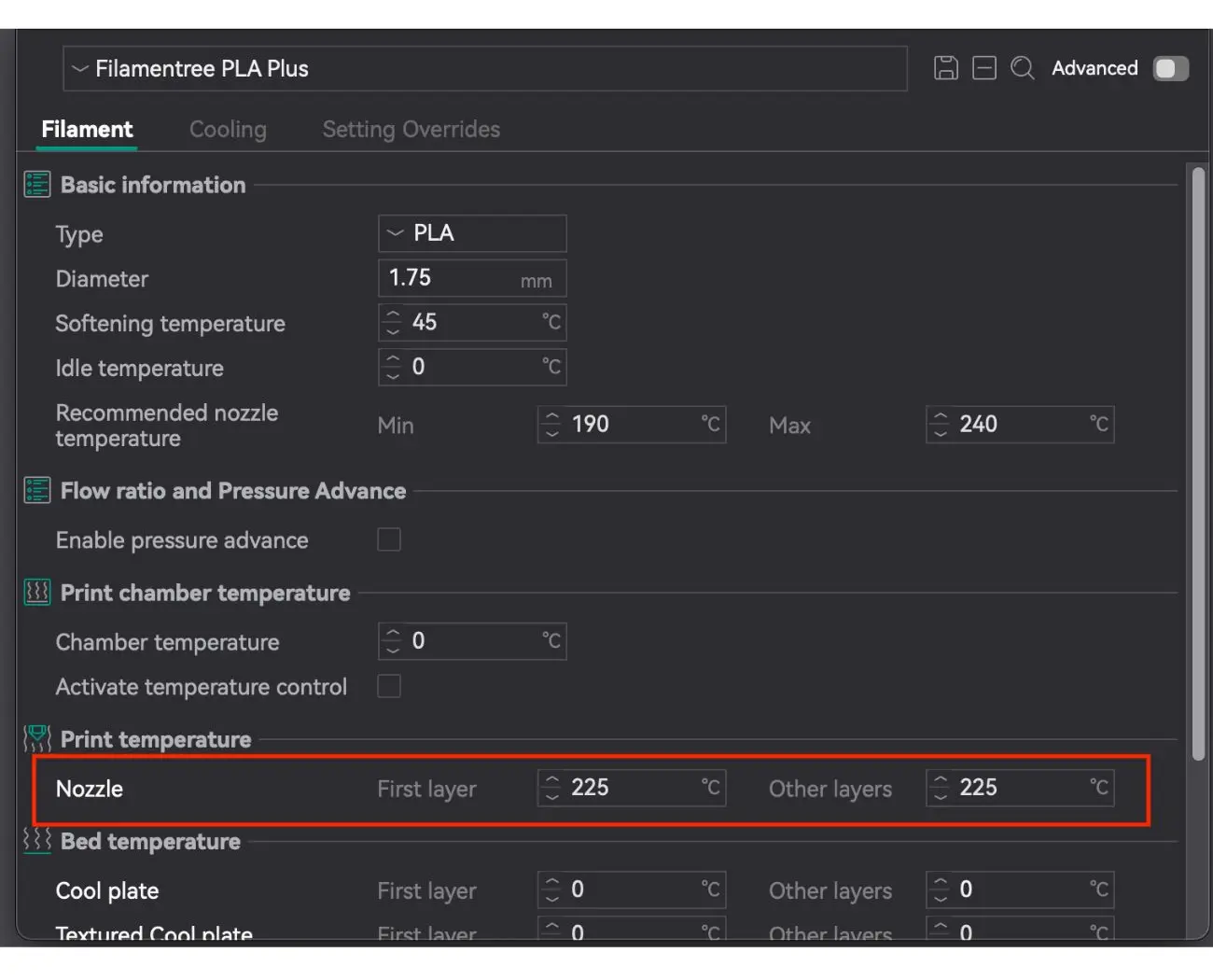Open the Filamentree PLA Plus preset dropdown
This screenshot has height=980, width=1213.
(484, 69)
